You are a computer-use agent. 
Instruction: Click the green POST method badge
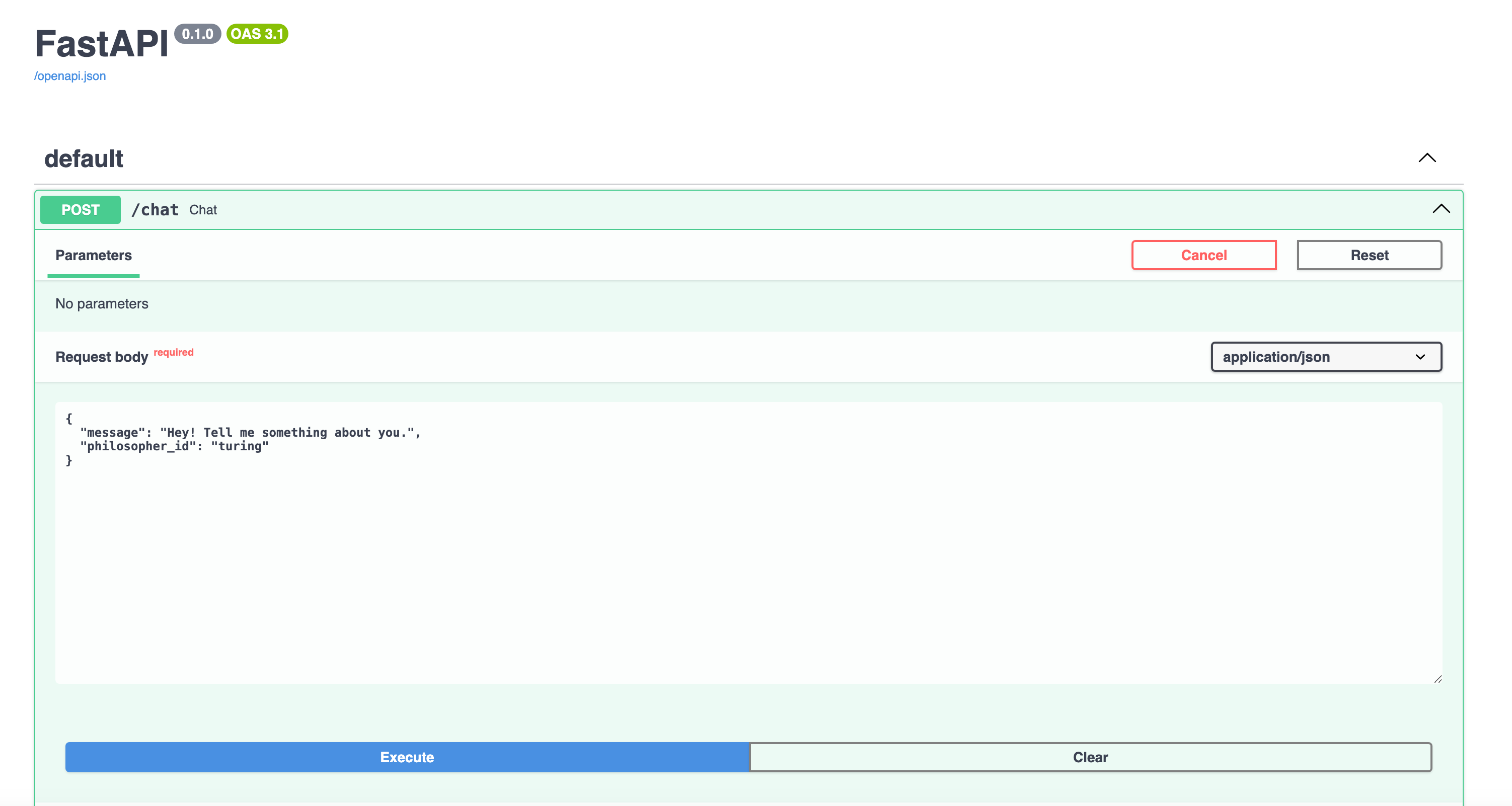[x=81, y=209]
